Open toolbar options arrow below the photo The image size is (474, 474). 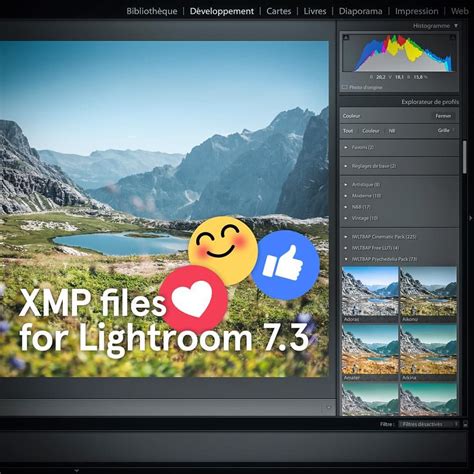328,407
